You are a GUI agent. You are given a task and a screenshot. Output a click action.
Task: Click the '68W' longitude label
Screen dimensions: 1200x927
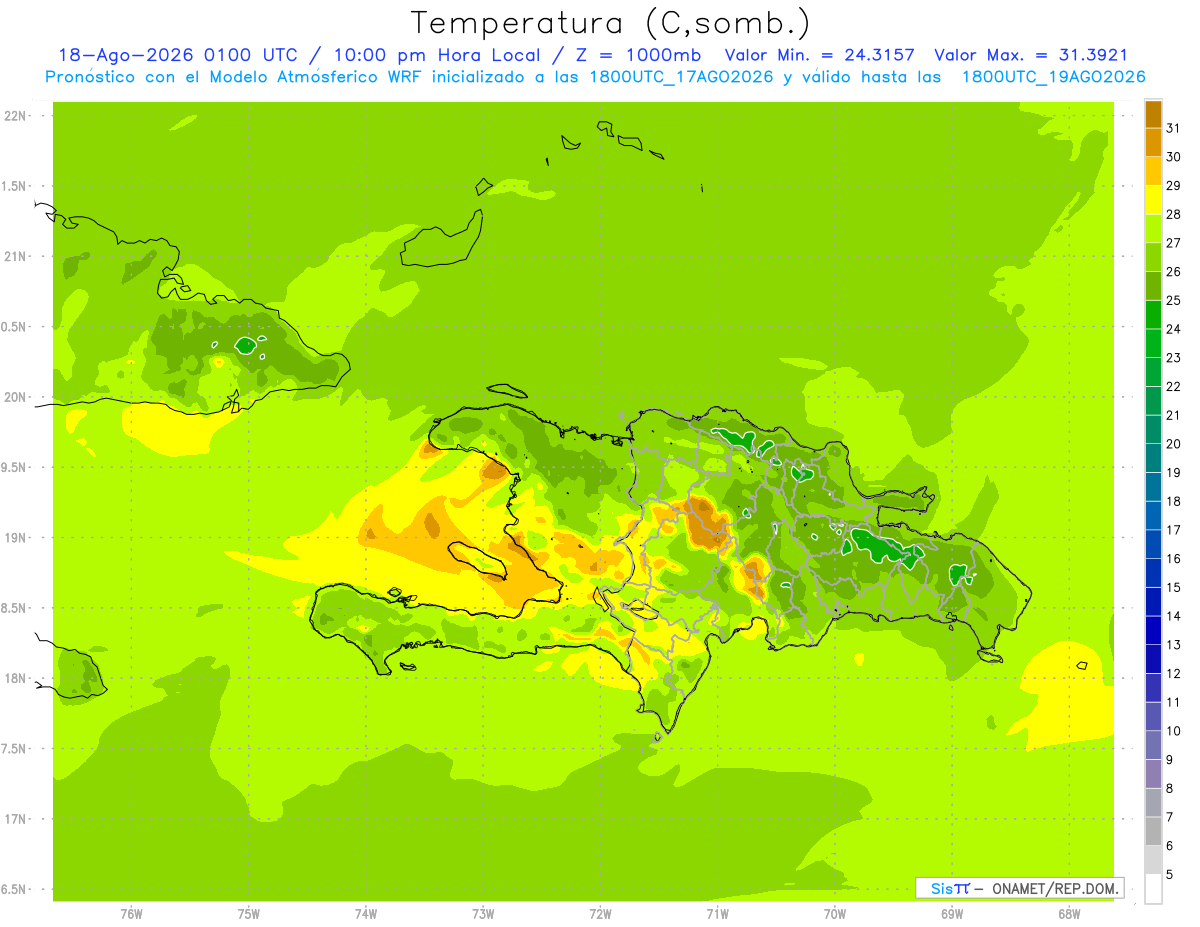1069,914
